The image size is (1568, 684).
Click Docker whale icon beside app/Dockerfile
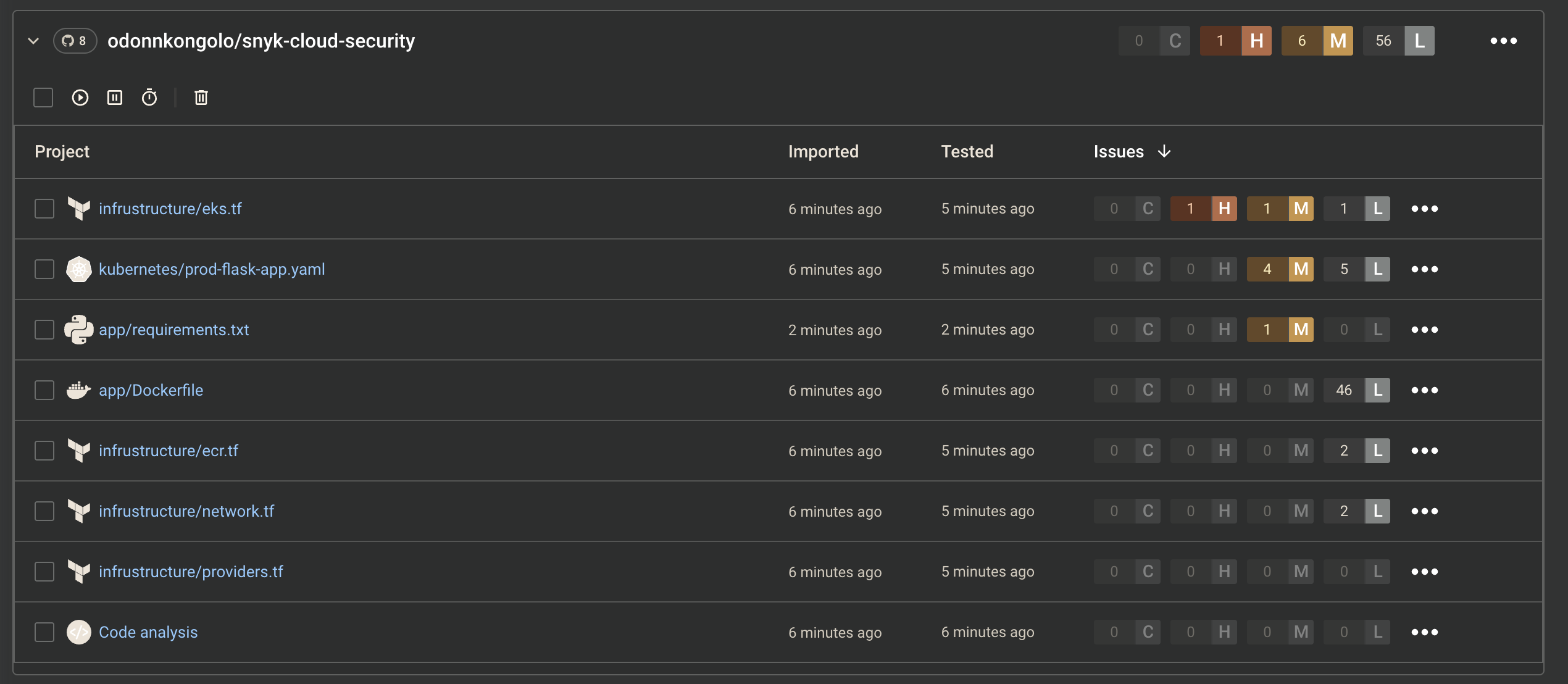(x=79, y=390)
